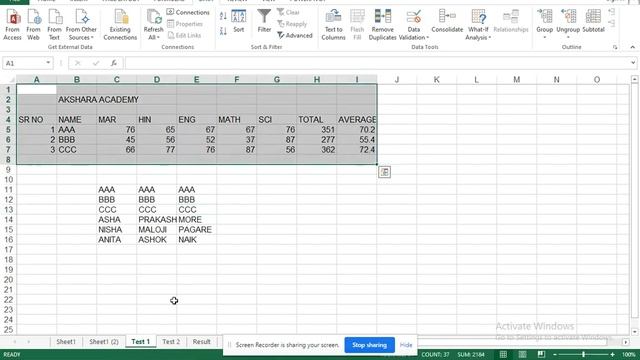The image size is (640, 360).
Task: Click the From Access icon
Action: (12, 25)
